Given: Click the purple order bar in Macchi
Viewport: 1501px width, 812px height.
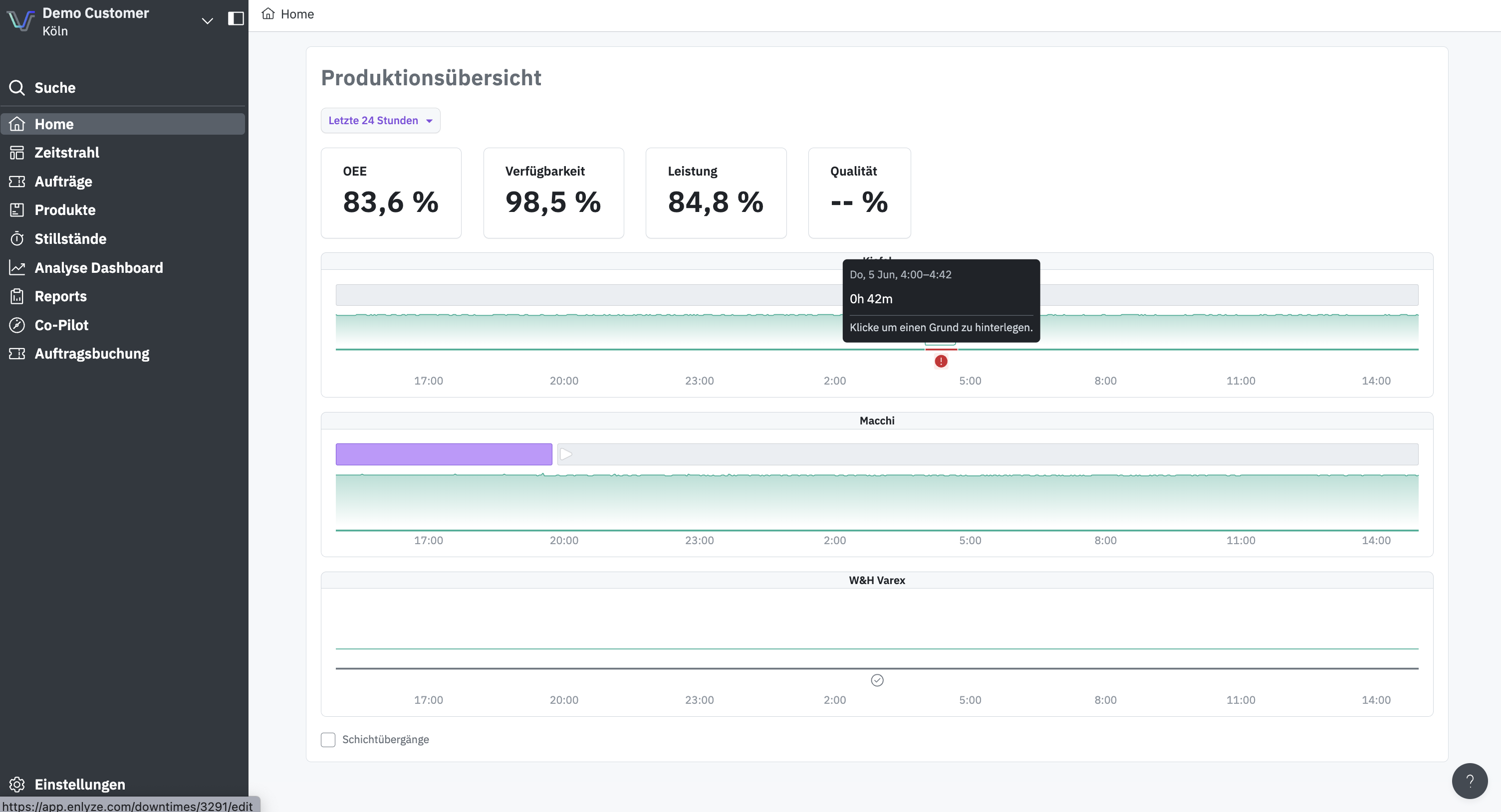Looking at the screenshot, I should (x=444, y=454).
